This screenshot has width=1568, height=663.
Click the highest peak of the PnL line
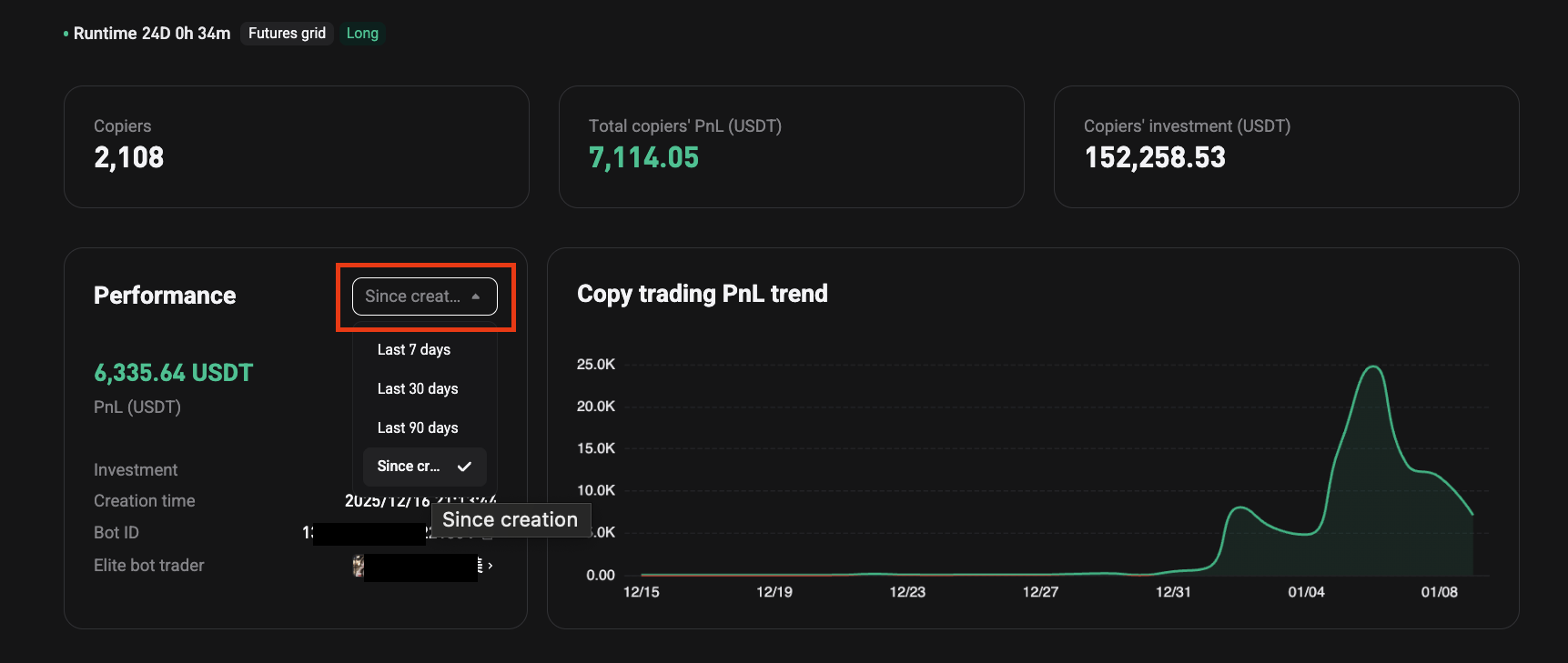(1373, 367)
